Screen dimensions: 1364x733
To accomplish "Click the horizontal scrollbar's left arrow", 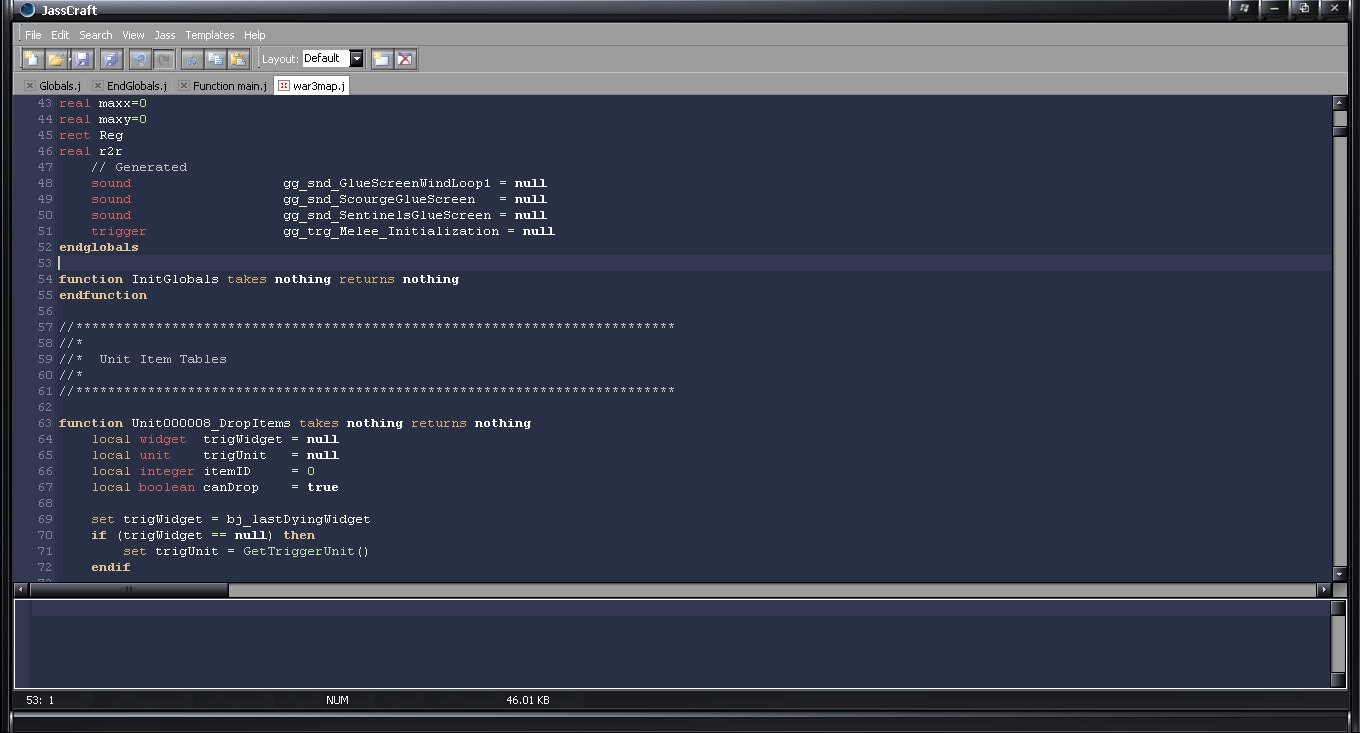I will pos(22,590).
